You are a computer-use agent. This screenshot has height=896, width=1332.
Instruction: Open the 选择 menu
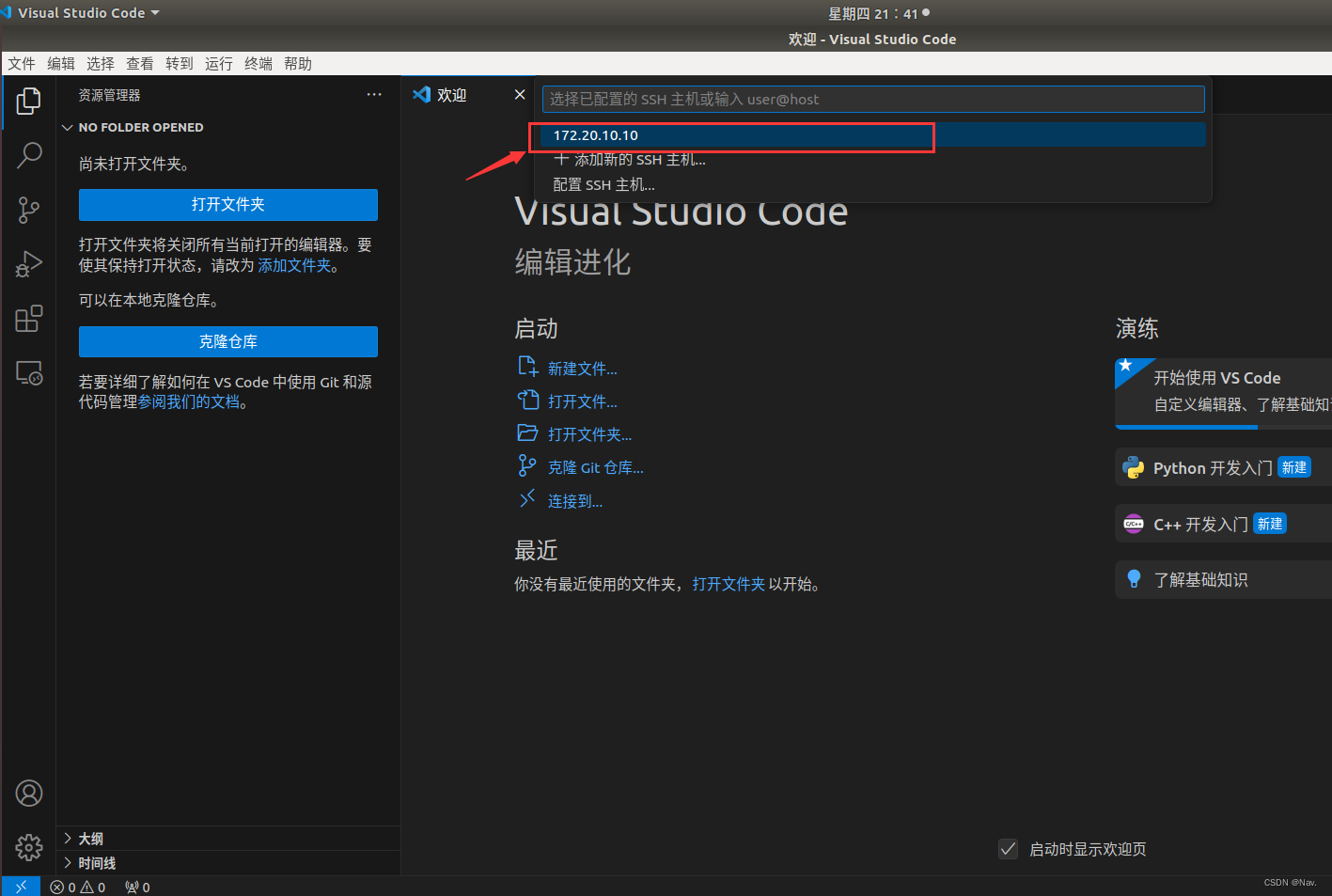101,64
